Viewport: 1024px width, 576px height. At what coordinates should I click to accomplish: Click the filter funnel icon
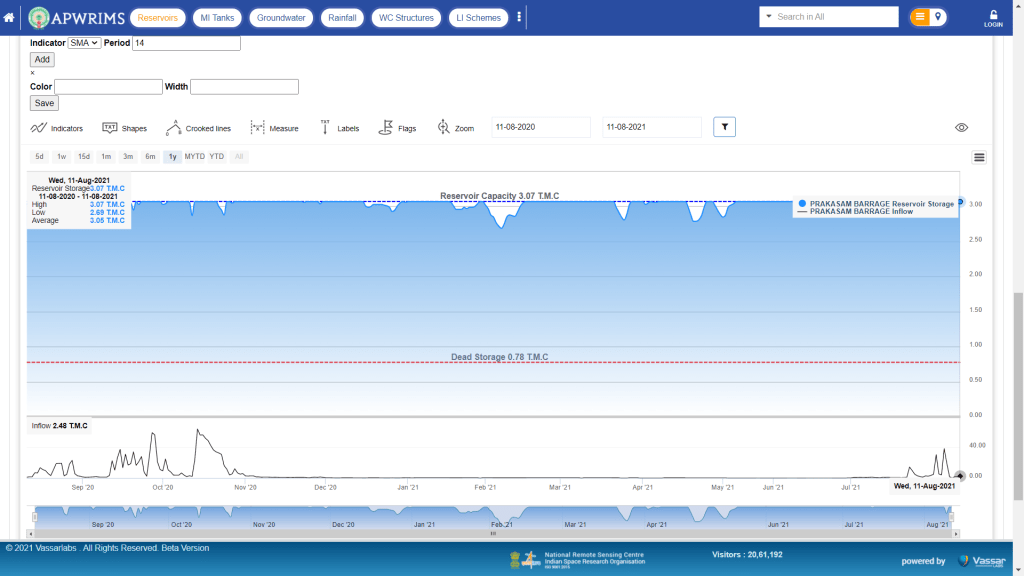click(x=725, y=127)
